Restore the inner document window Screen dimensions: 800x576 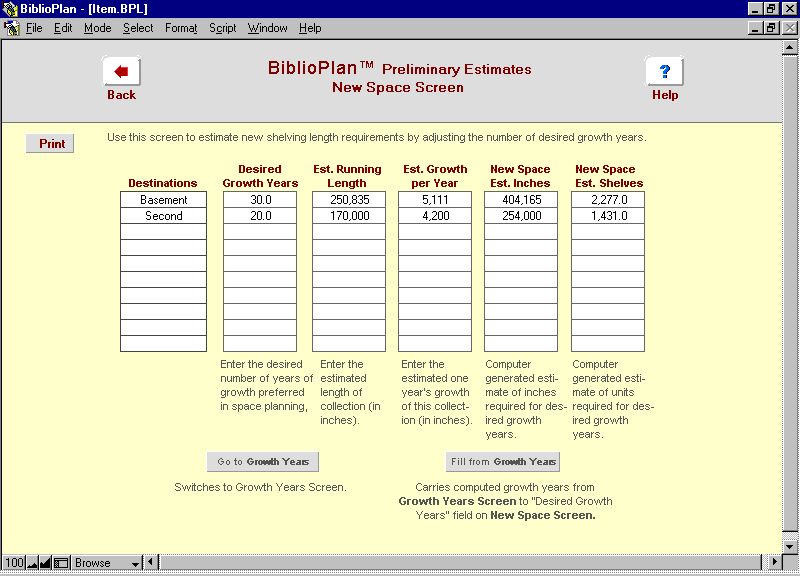click(x=771, y=28)
